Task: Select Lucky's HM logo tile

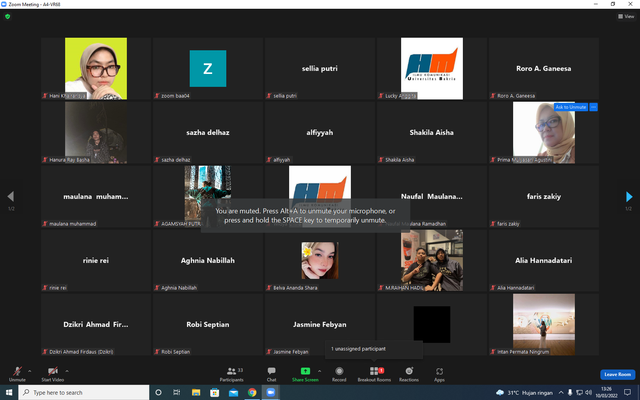Action: [432, 69]
